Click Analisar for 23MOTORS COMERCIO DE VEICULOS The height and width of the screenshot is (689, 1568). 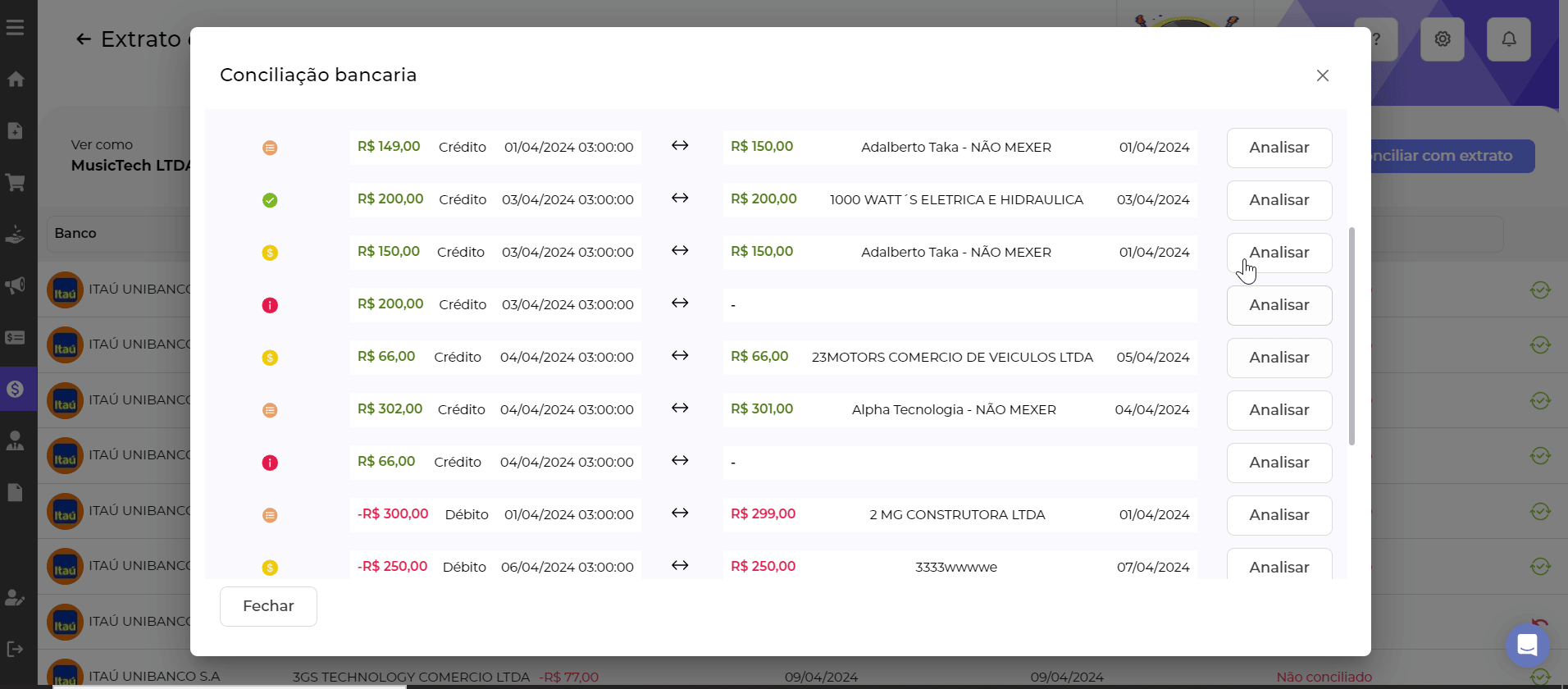point(1279,358)
